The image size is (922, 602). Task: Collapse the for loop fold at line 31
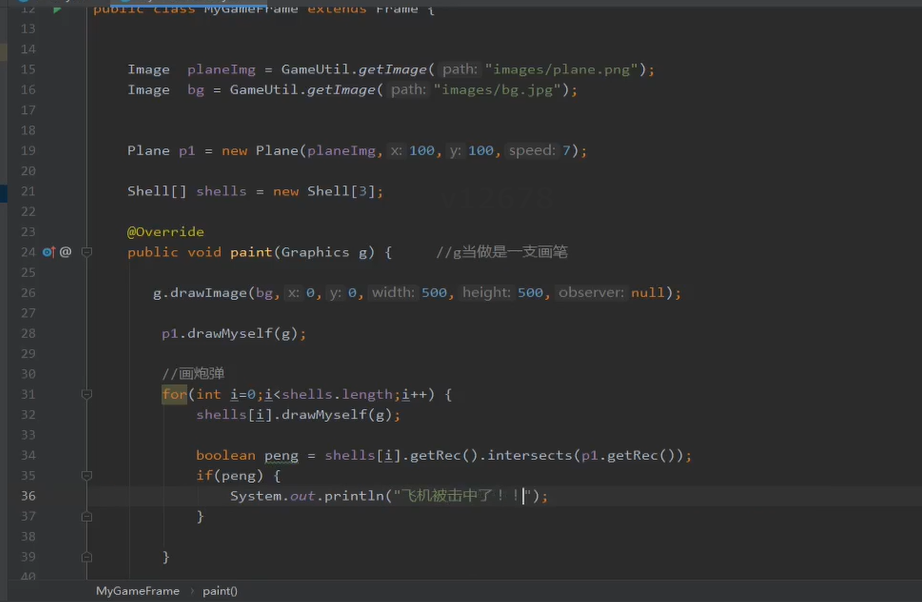[86, 394]
